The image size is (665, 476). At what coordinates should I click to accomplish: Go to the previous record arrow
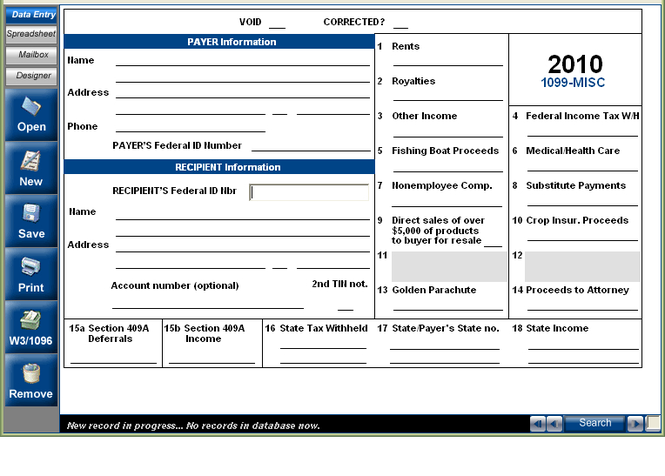(554, 423)
